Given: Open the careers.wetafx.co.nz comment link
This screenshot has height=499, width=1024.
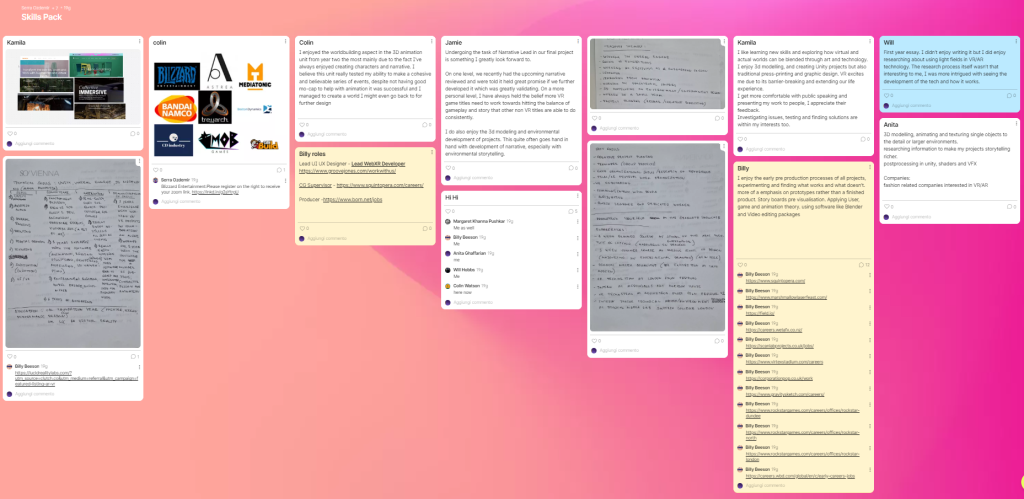Looking at the screenshot, I should [x=773, y=329].
